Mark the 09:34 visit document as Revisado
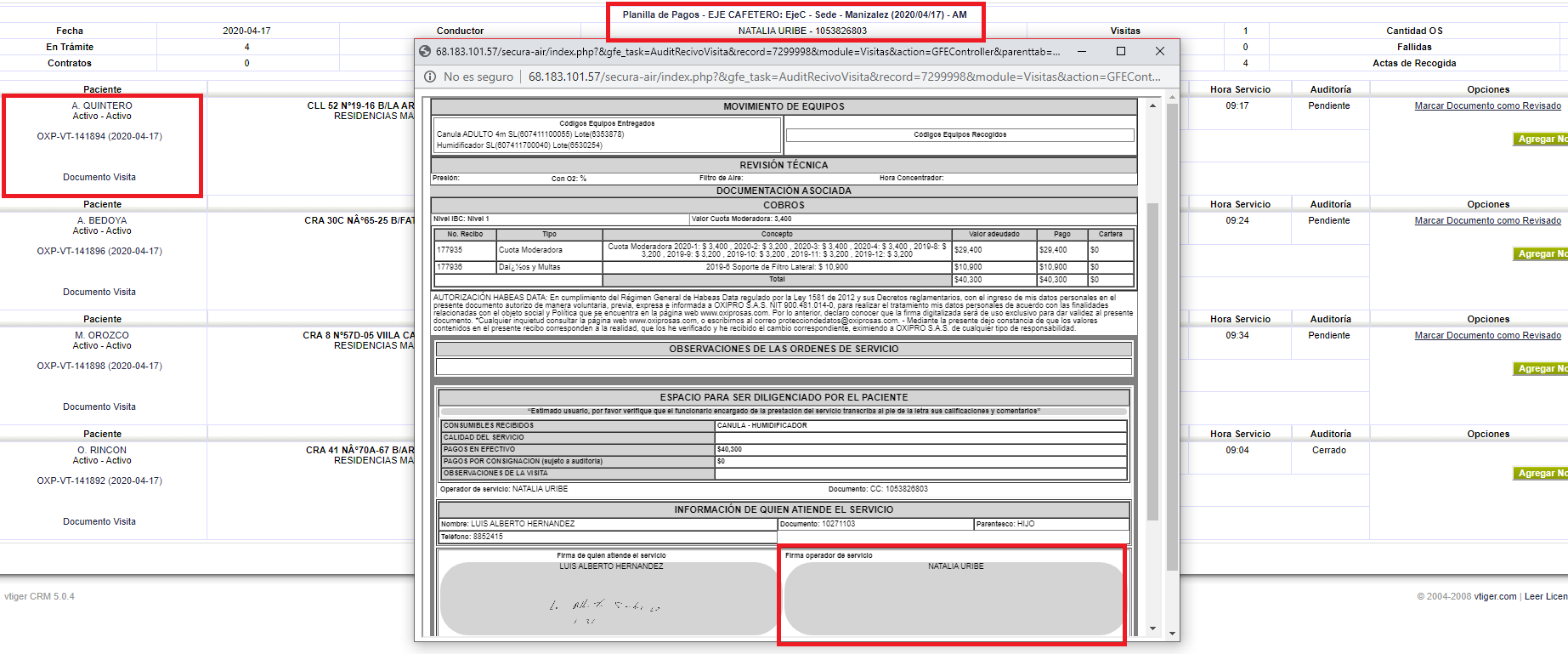Screen dimensions: 1568x654 (1487, 335)
